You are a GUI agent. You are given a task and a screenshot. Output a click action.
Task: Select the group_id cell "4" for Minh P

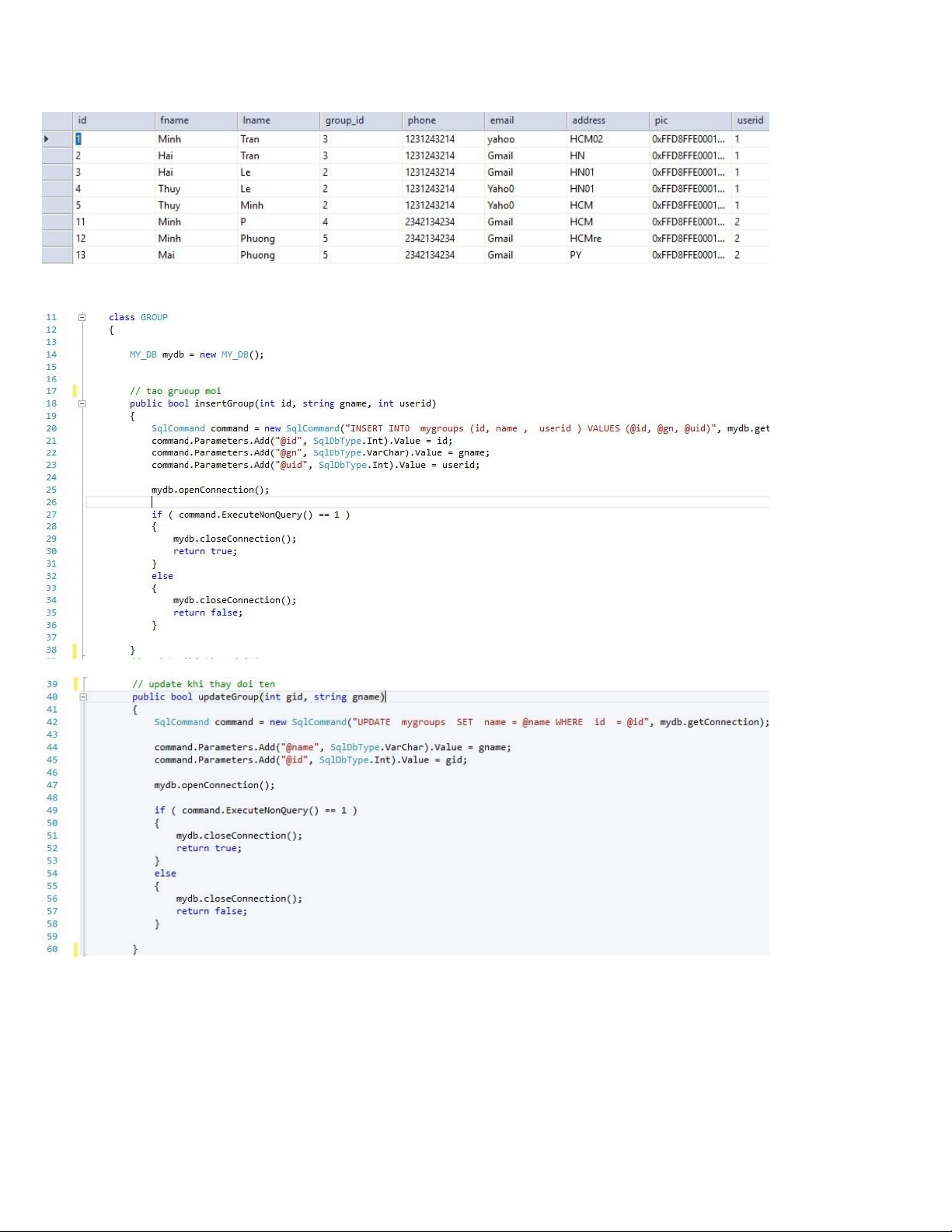tap(361, 222)
